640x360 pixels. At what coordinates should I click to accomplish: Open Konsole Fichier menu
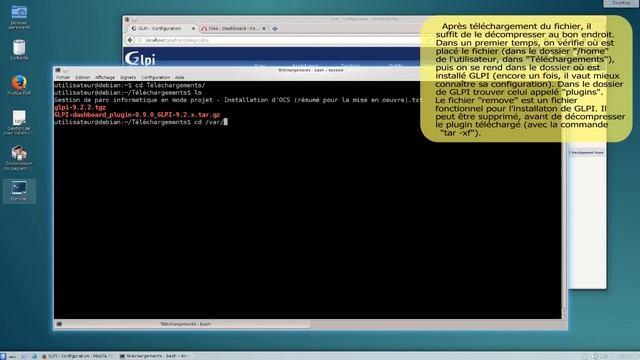pos(63,77)
